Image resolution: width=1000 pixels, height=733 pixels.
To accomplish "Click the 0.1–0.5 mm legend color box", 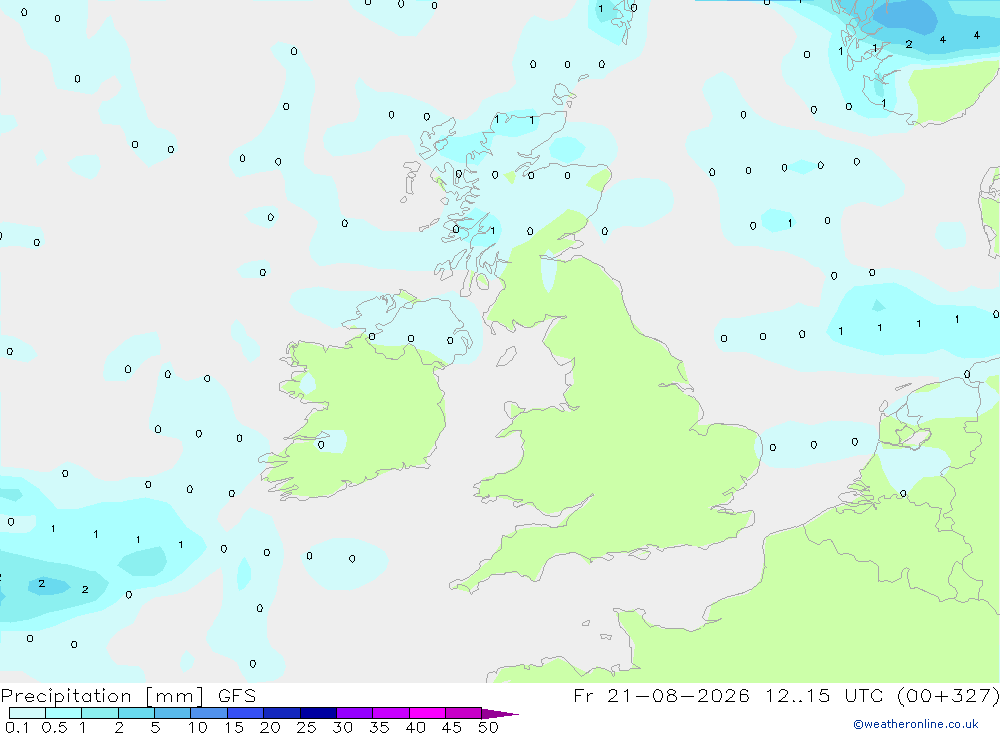I will (27, 713).
